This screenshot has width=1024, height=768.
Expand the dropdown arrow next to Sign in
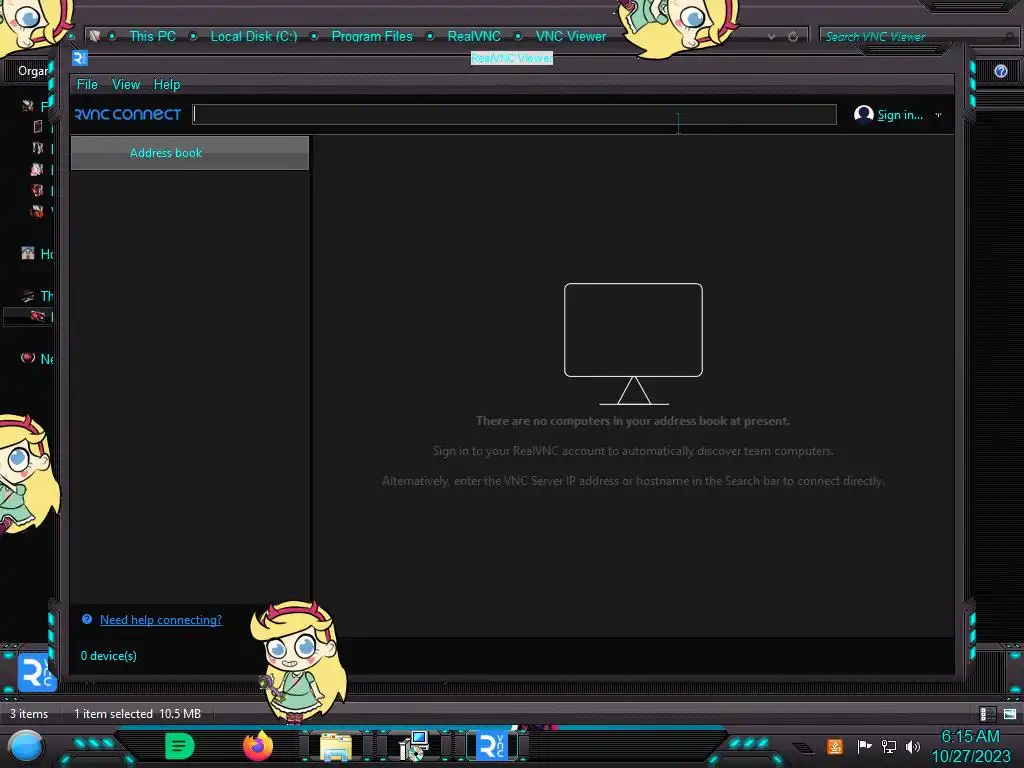(938, 115)
